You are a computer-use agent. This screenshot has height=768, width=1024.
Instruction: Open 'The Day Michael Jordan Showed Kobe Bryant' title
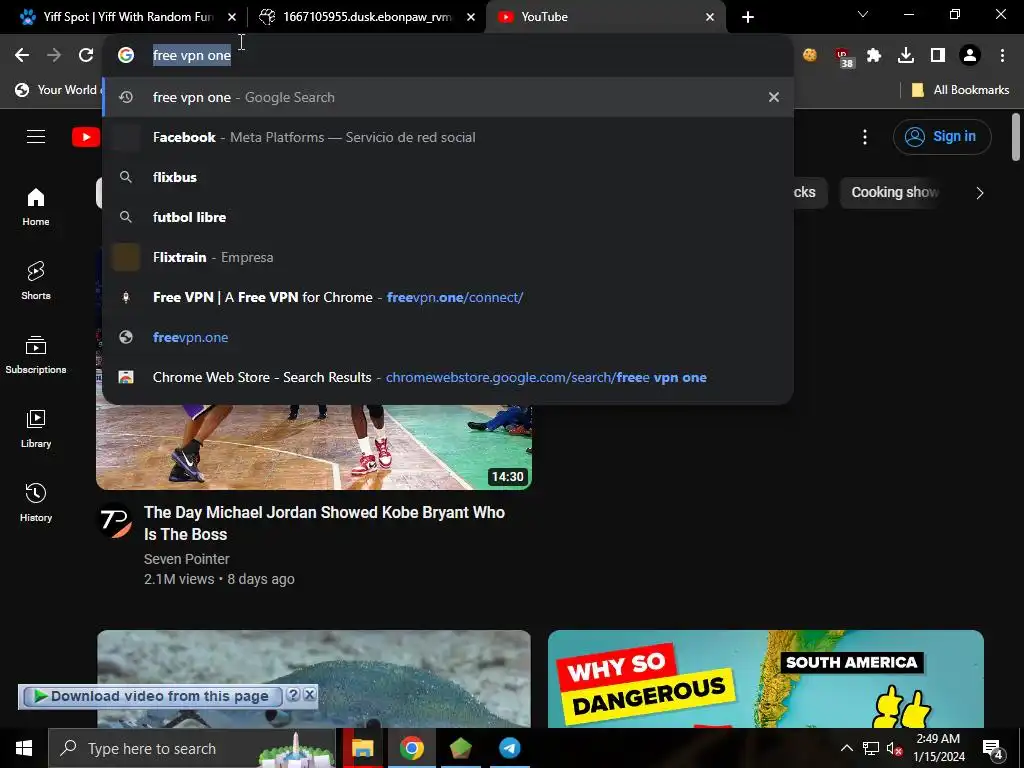pos(324,523)
